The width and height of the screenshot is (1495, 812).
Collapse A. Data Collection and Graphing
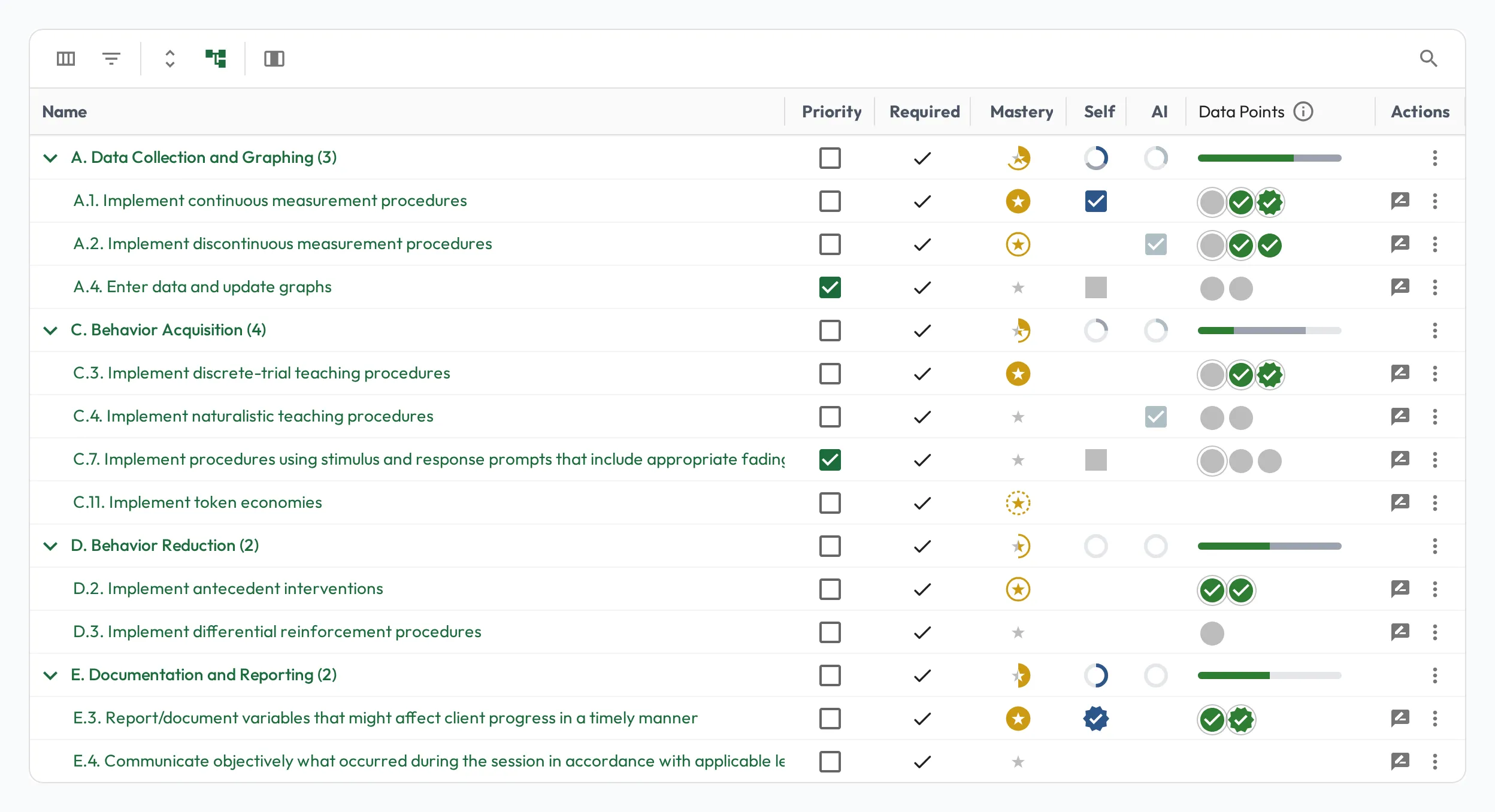51,158
